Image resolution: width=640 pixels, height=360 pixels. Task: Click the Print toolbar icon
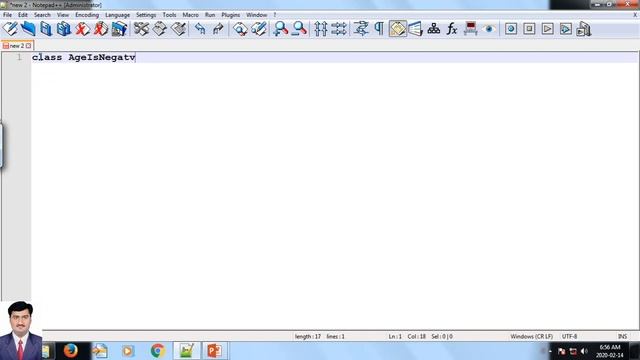[x=119, y=29]
